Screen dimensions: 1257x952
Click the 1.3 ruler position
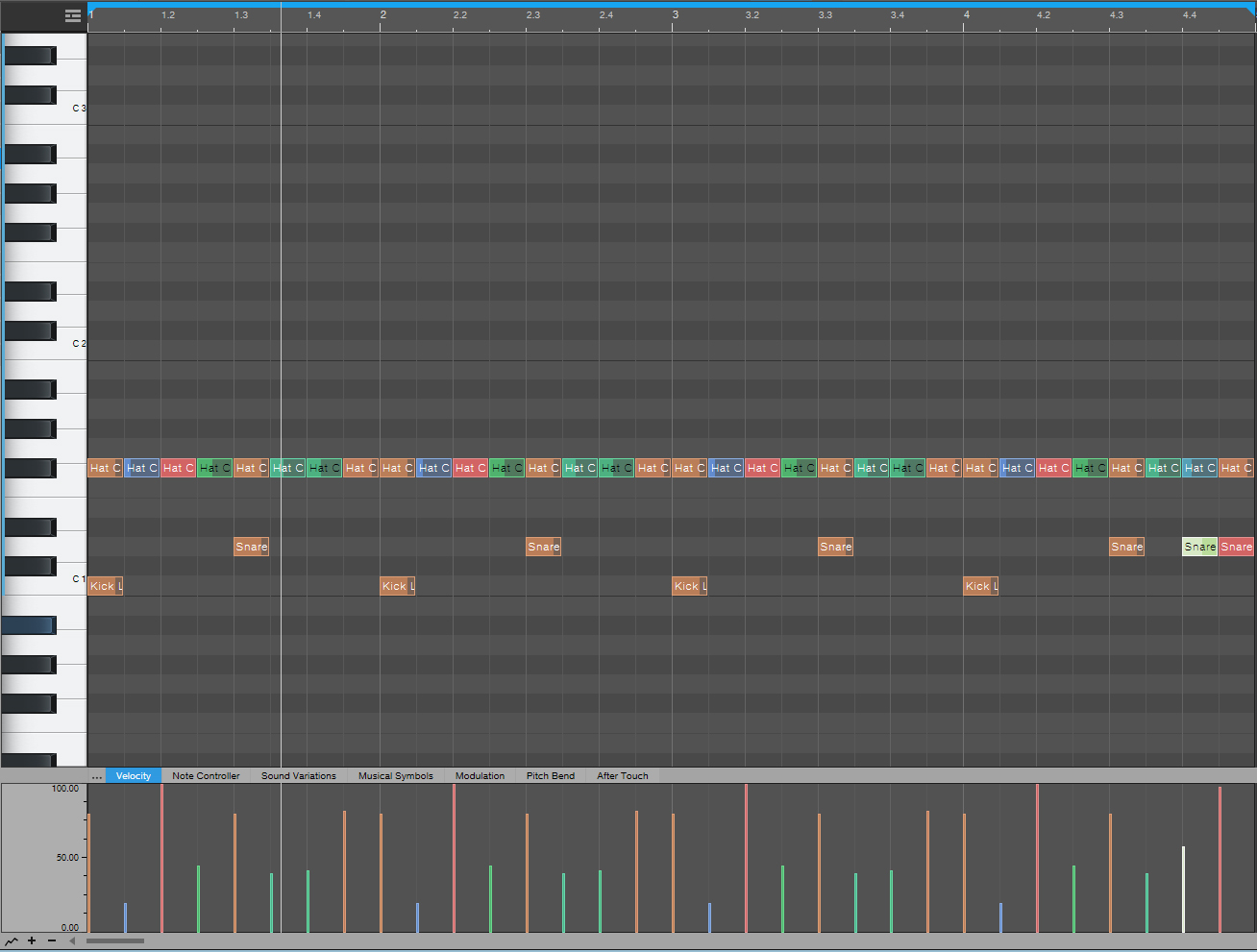coord(240,15)
